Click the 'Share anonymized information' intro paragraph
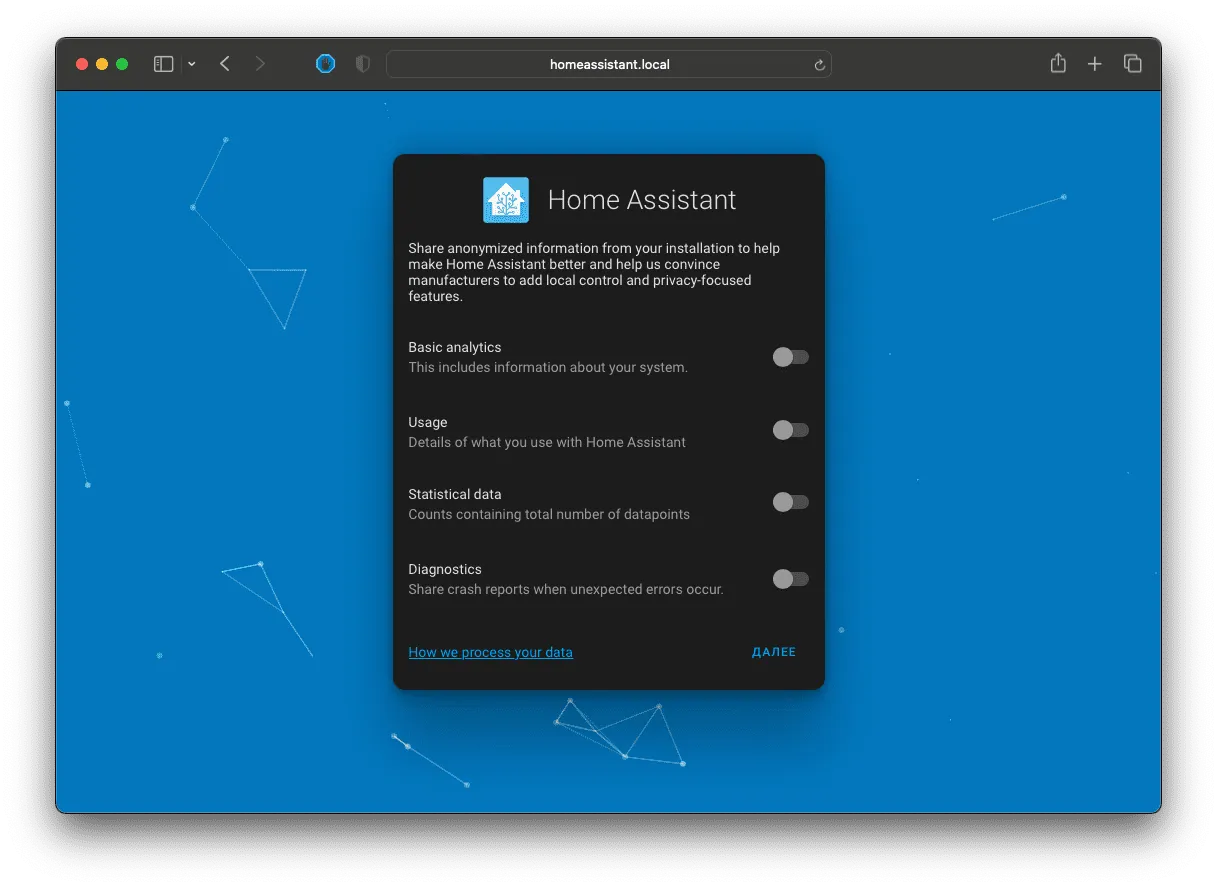1217x887 pixels. [x=594, y=272]
